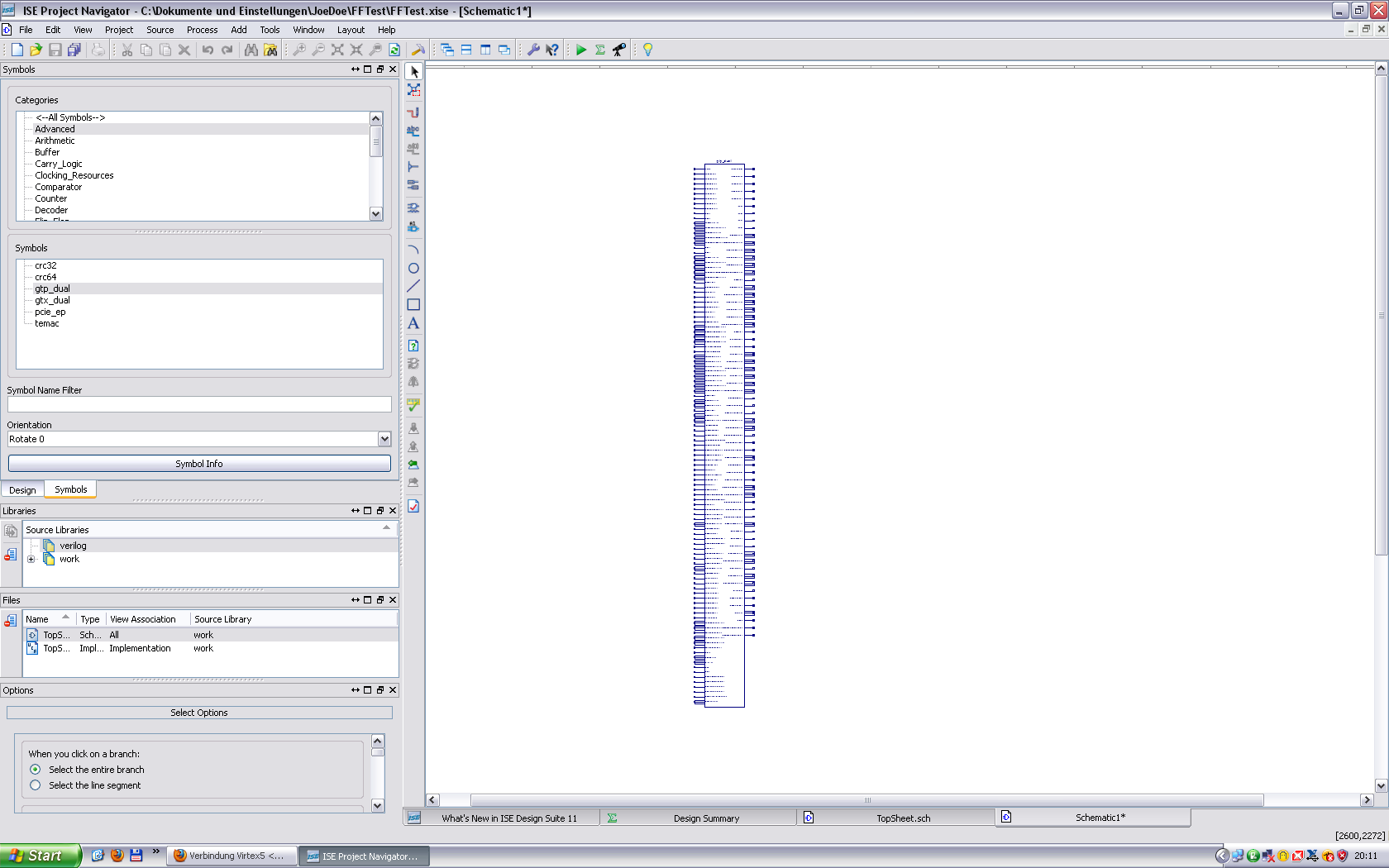Choose the Select arrow tool
The height and width of the screenshot is (868, 1389).
413,72
